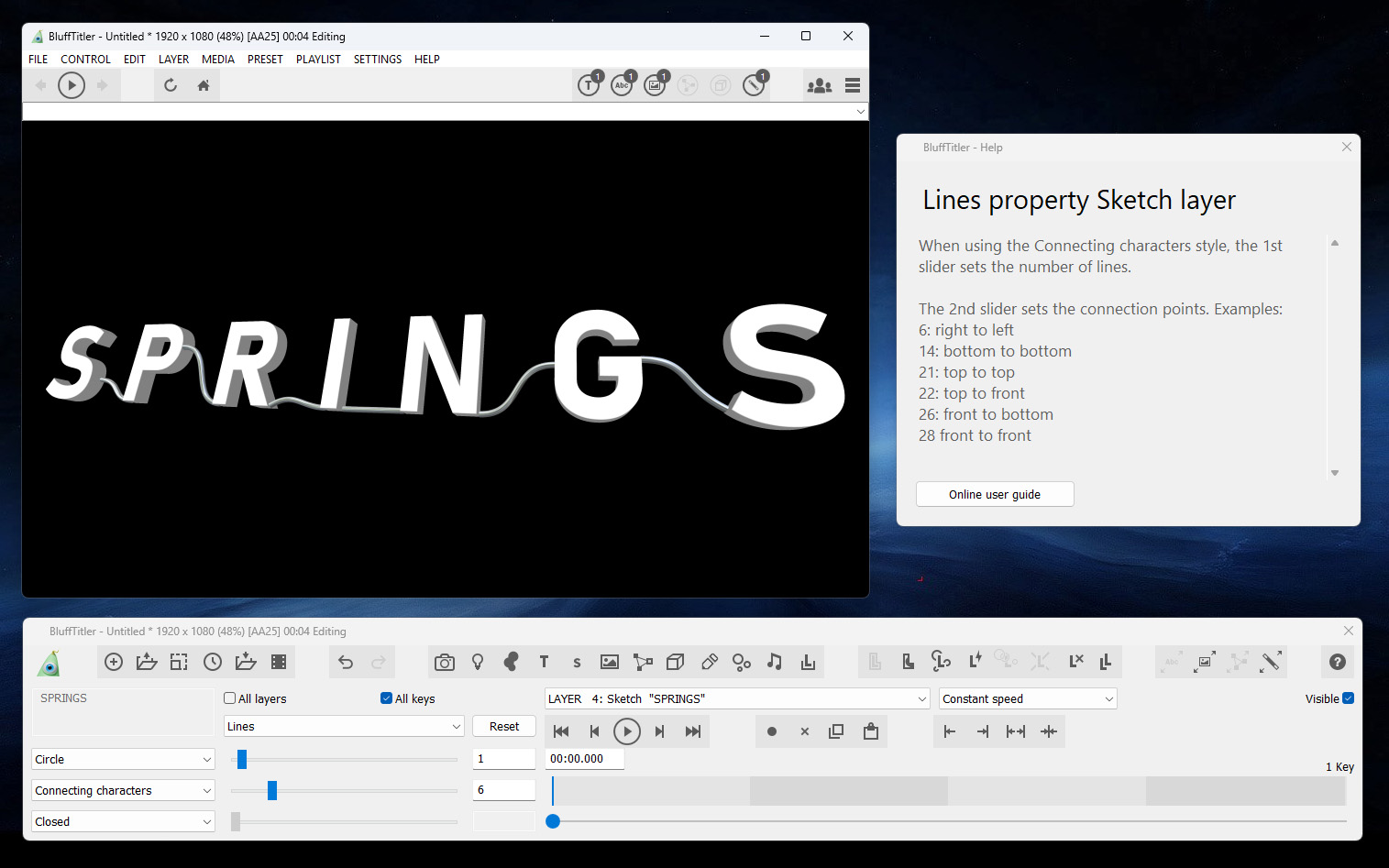Image resolution: width=1389 pixels, height=868 pixels.
Task: Click the create key dot icon
Action: tap(772, 731)
